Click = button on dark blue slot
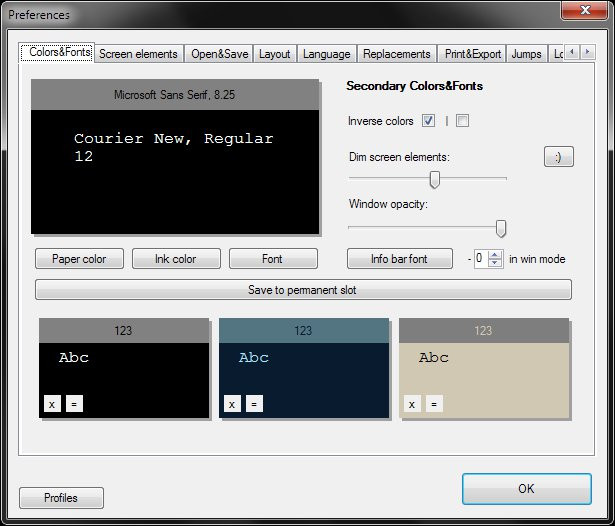The height and width of the screenshot is (526, 615). [254, 404]
